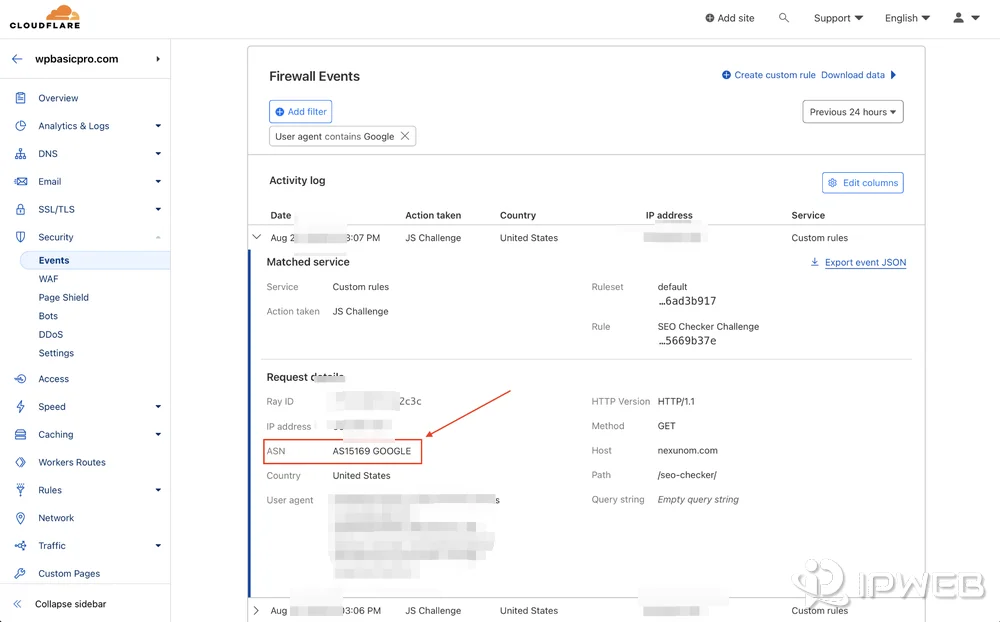Click the Network location pin icon
The height and width of the screenshot is (622, 1000).
point(20,518)
